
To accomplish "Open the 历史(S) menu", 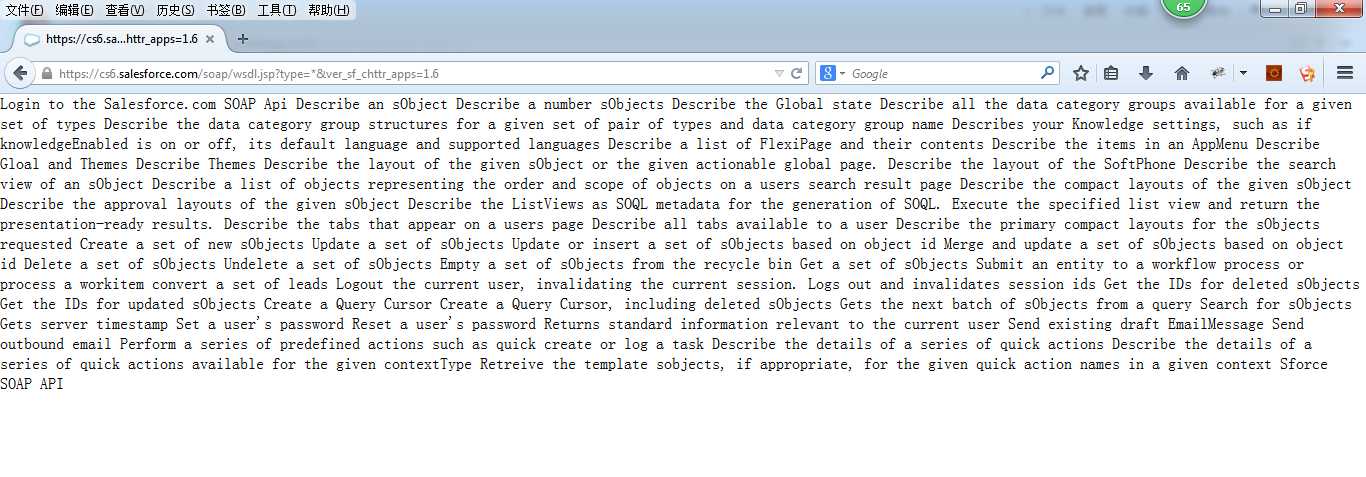I will coord(176,10).
